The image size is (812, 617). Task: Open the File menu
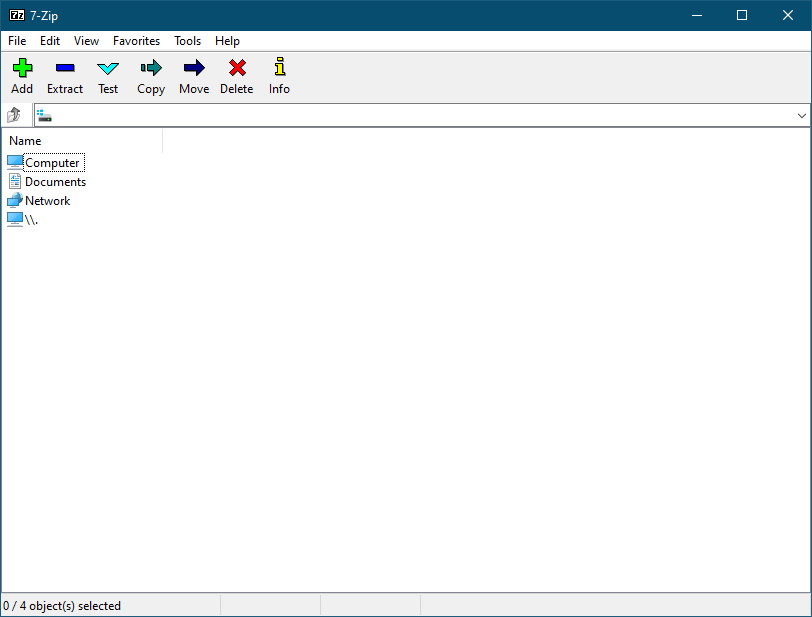click(x=16, y=41)
